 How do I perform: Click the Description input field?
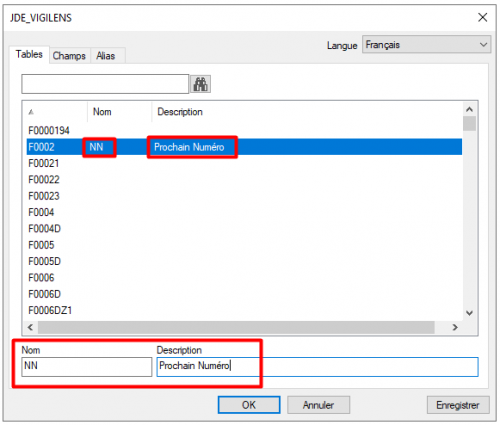317,367
